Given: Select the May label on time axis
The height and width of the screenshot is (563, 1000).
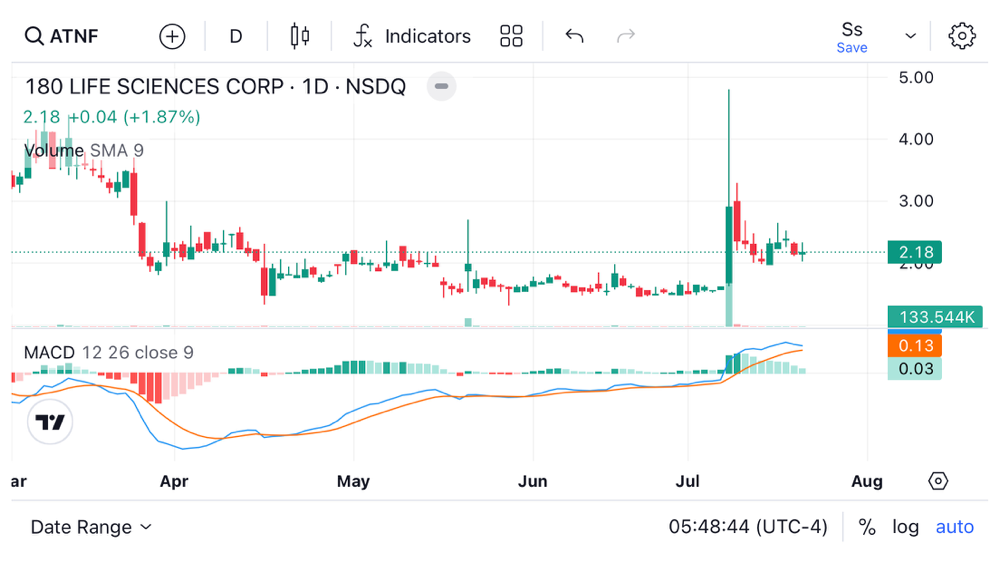Looking at the screenshot, I should [x=353, y=481].
